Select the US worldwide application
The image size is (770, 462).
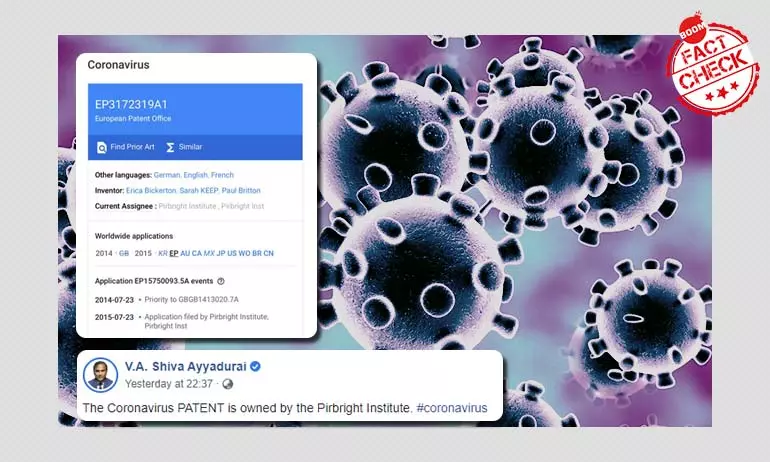pos(232,253)
